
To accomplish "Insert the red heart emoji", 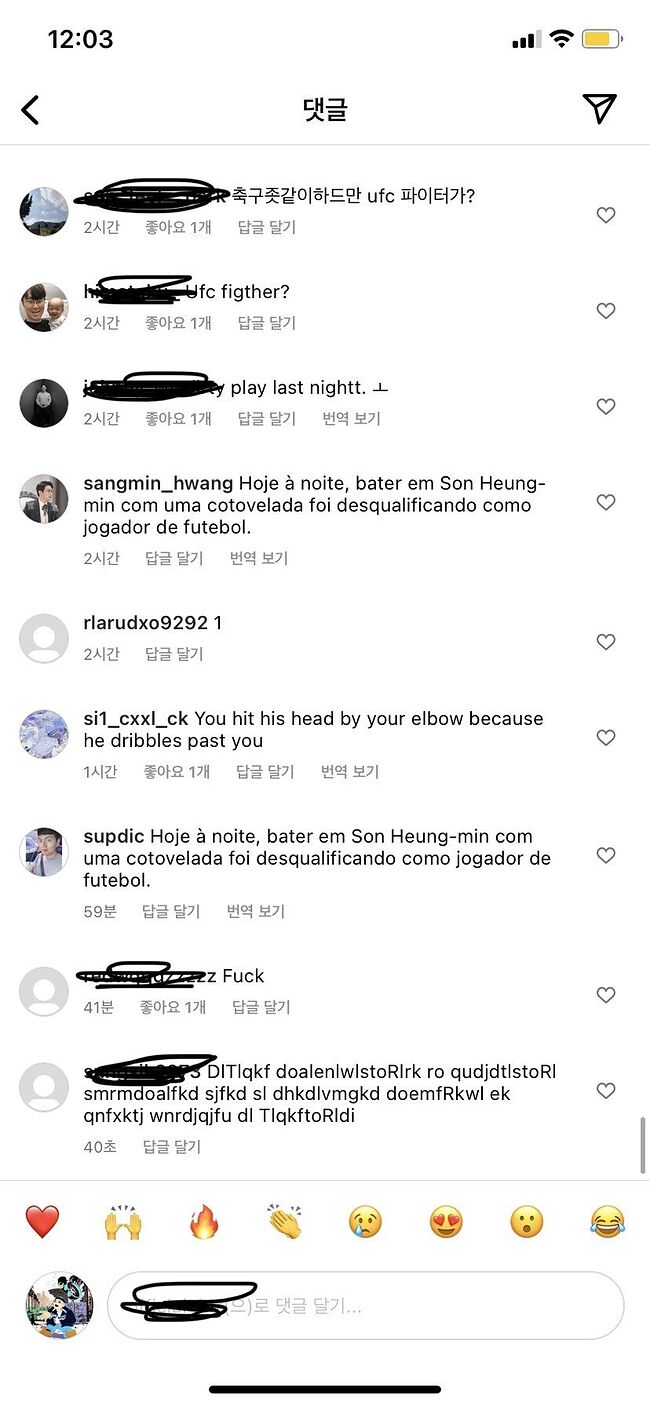I will [x=42, y=1221].
